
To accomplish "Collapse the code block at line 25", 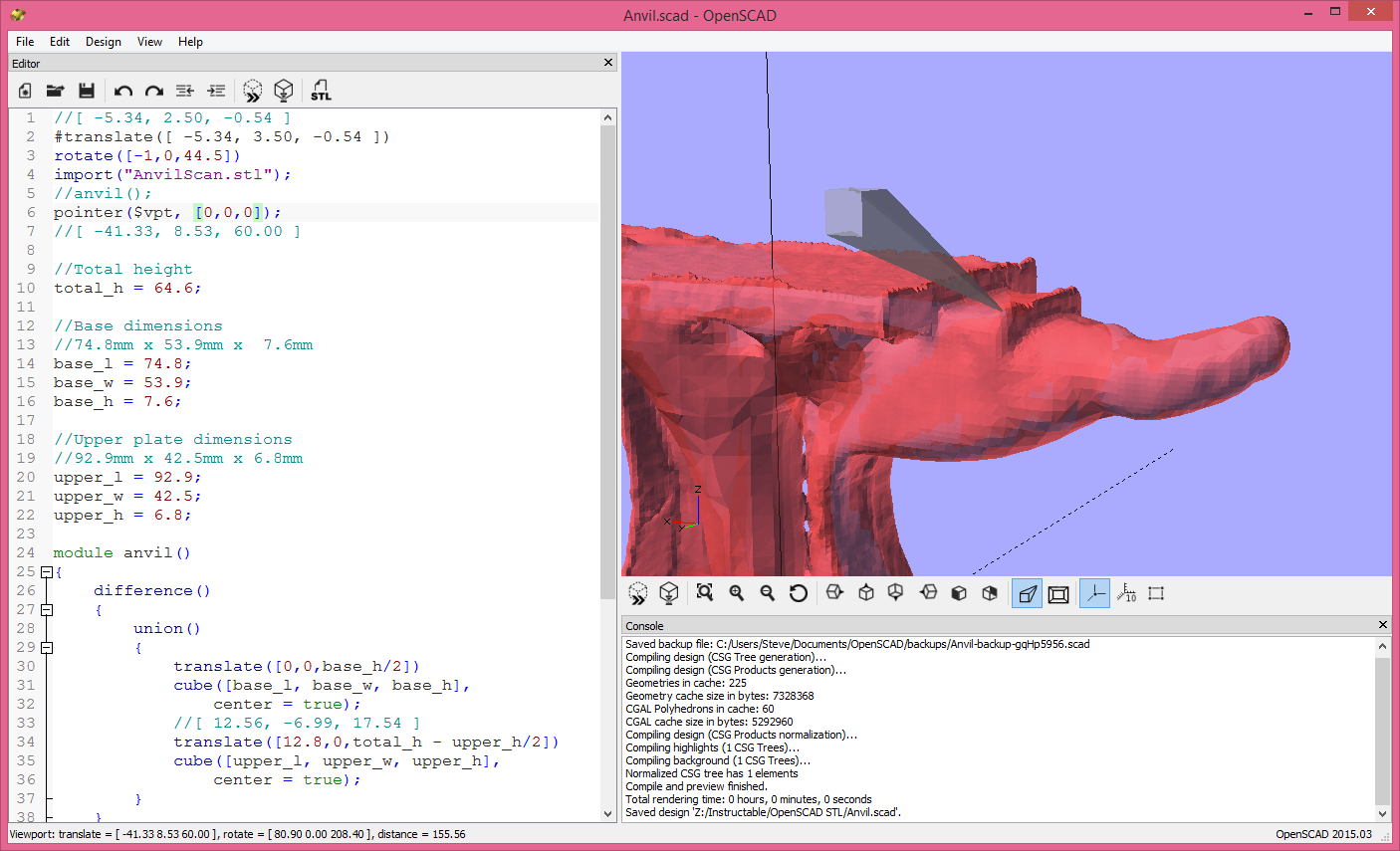I will 46,571.
